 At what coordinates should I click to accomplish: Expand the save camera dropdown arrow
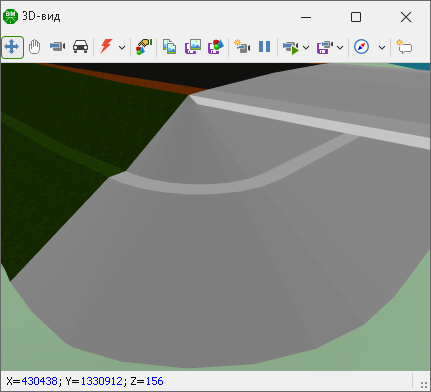(340, 48)
